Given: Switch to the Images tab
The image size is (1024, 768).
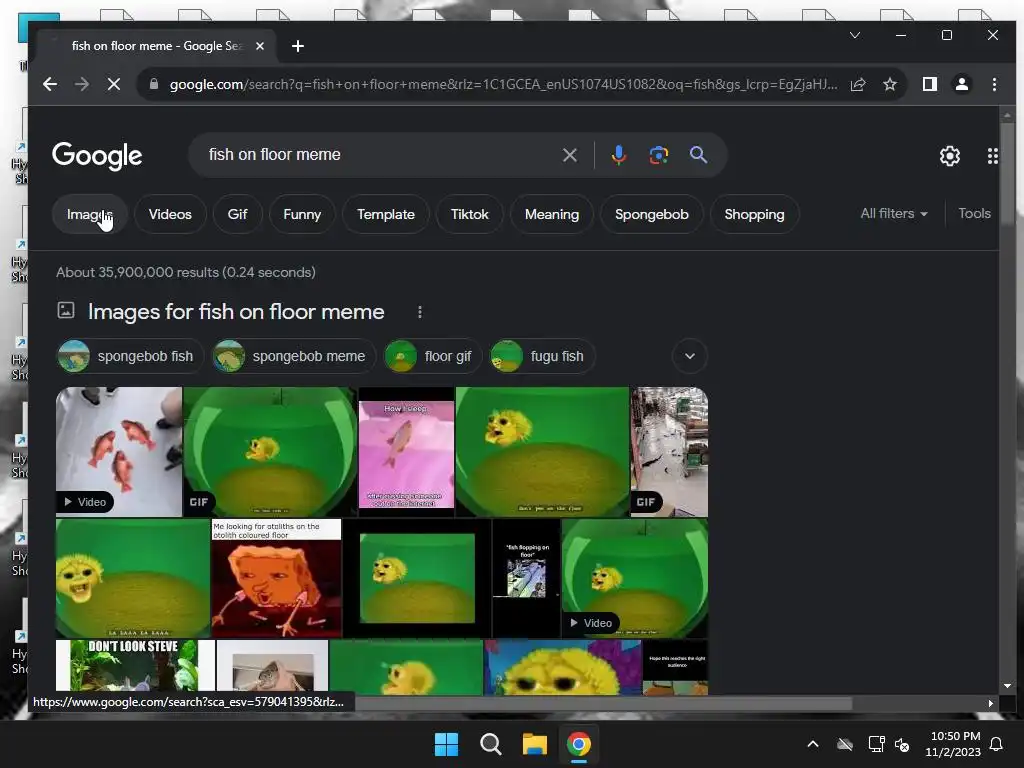Looking at the screenshot, I should coord(89,214).
